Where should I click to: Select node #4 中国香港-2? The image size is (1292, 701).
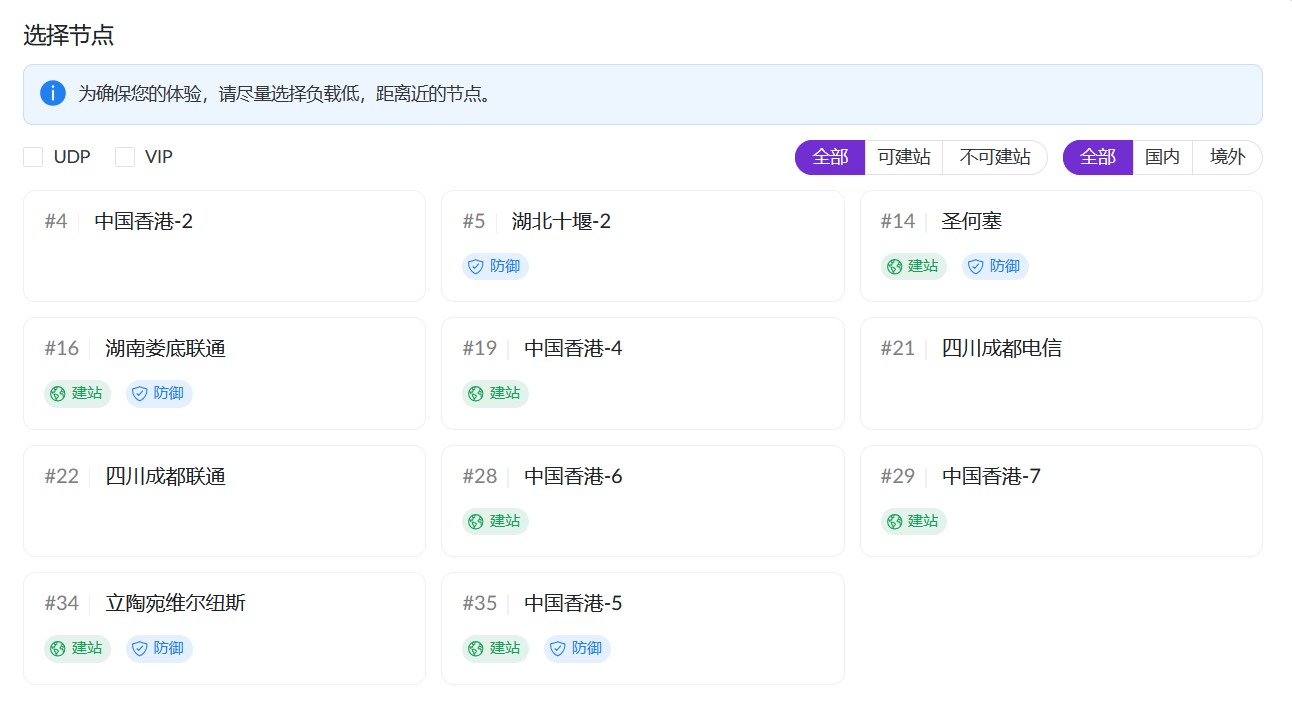pos(224,246)
